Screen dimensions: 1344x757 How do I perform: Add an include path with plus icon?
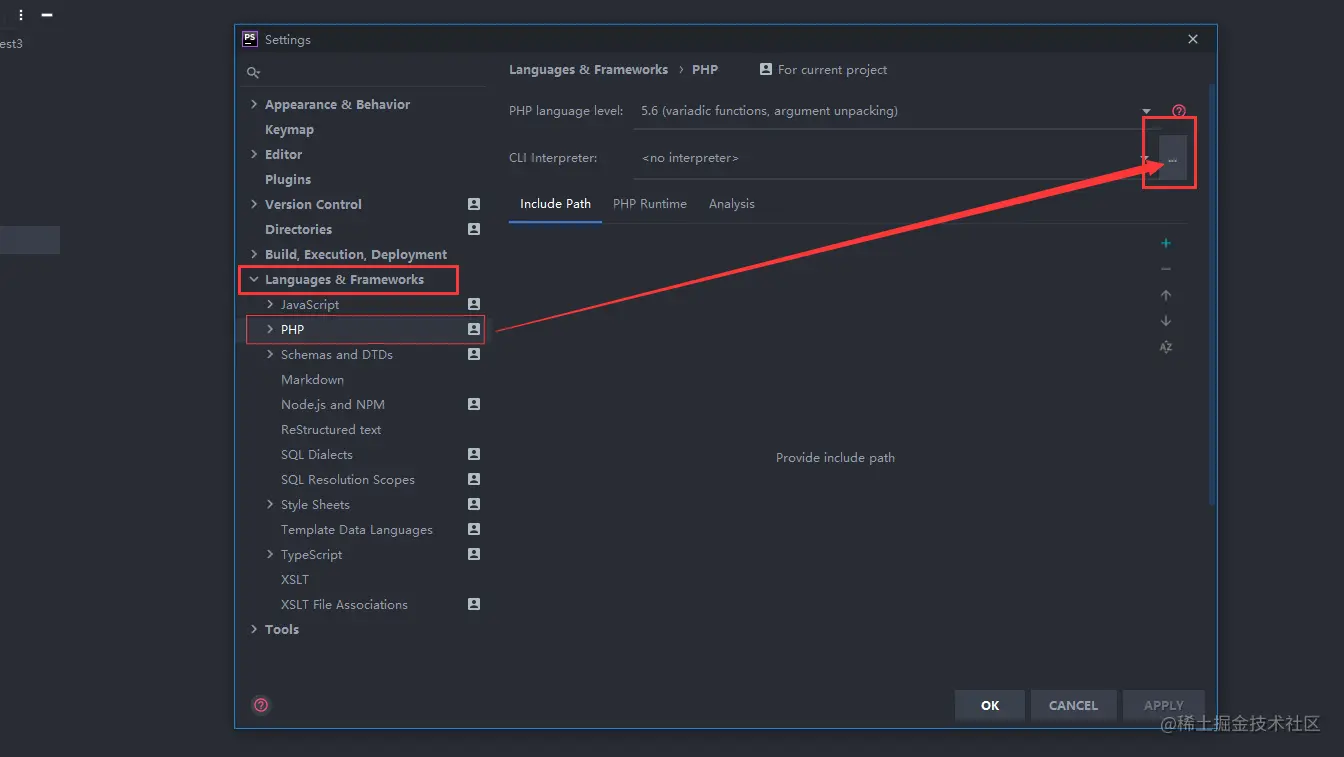pyautogui.click(x=1166, y=243)
